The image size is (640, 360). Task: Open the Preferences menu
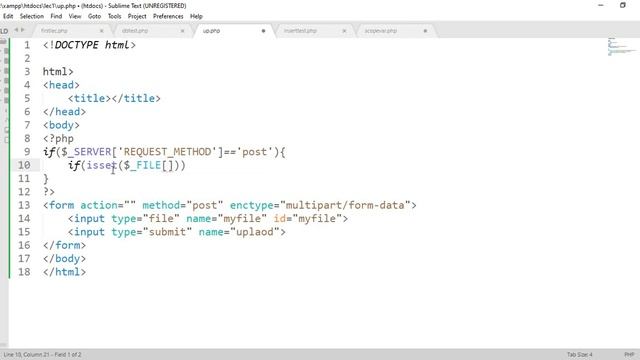168,16
